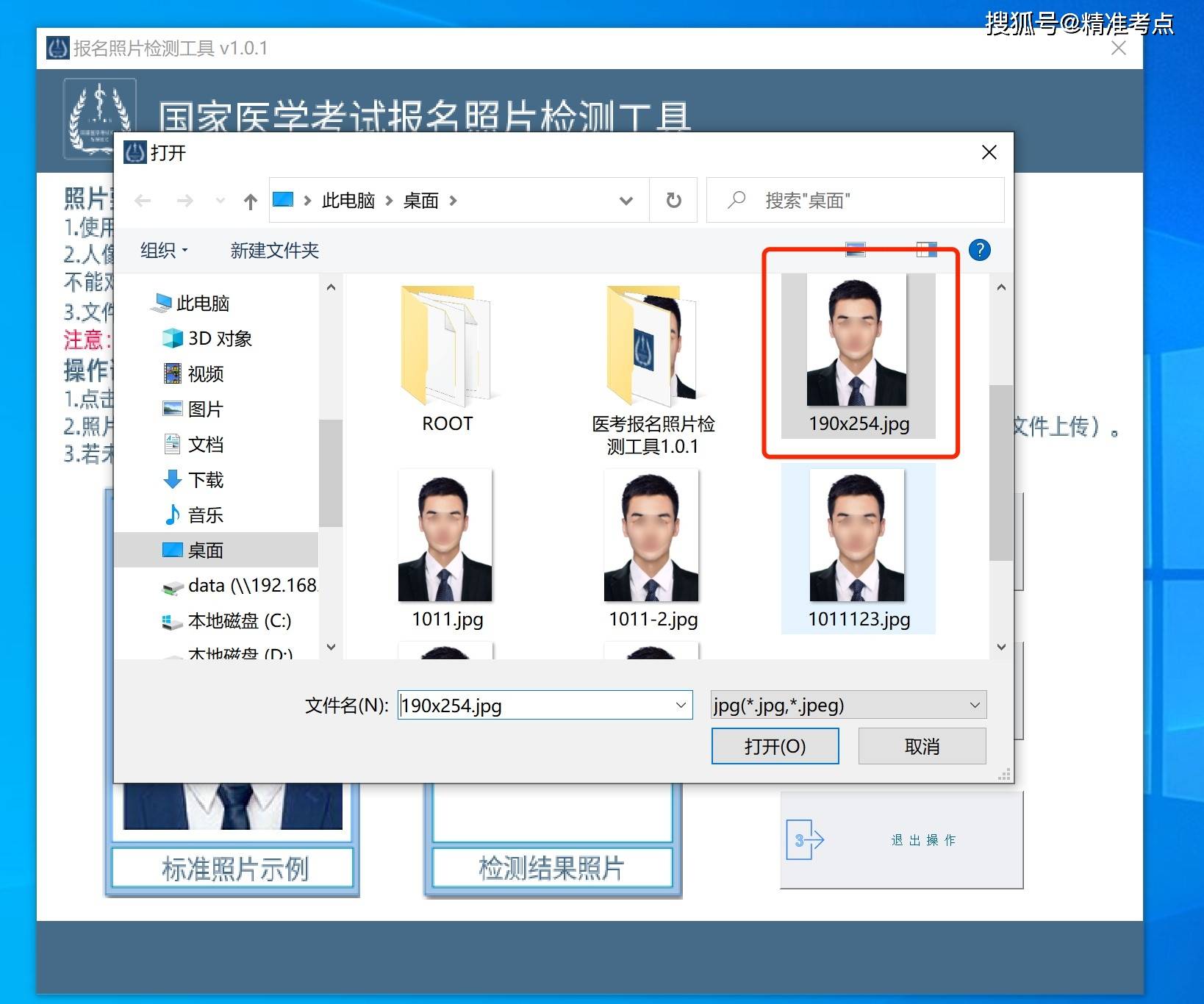Select 本地磁盘 (C:) in the sidebar
Screen dimensions: 1204x1004
coord(227,620)
